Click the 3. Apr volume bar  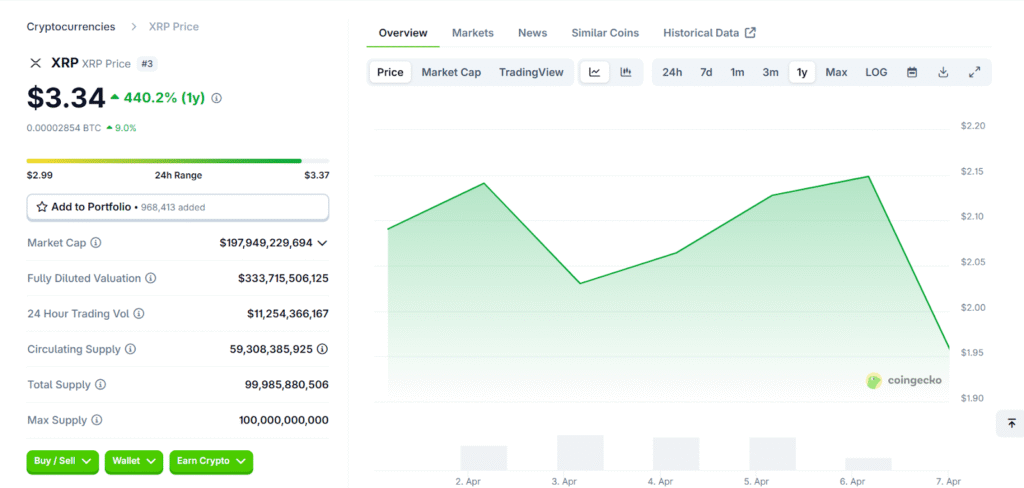[x=580, y=453]
